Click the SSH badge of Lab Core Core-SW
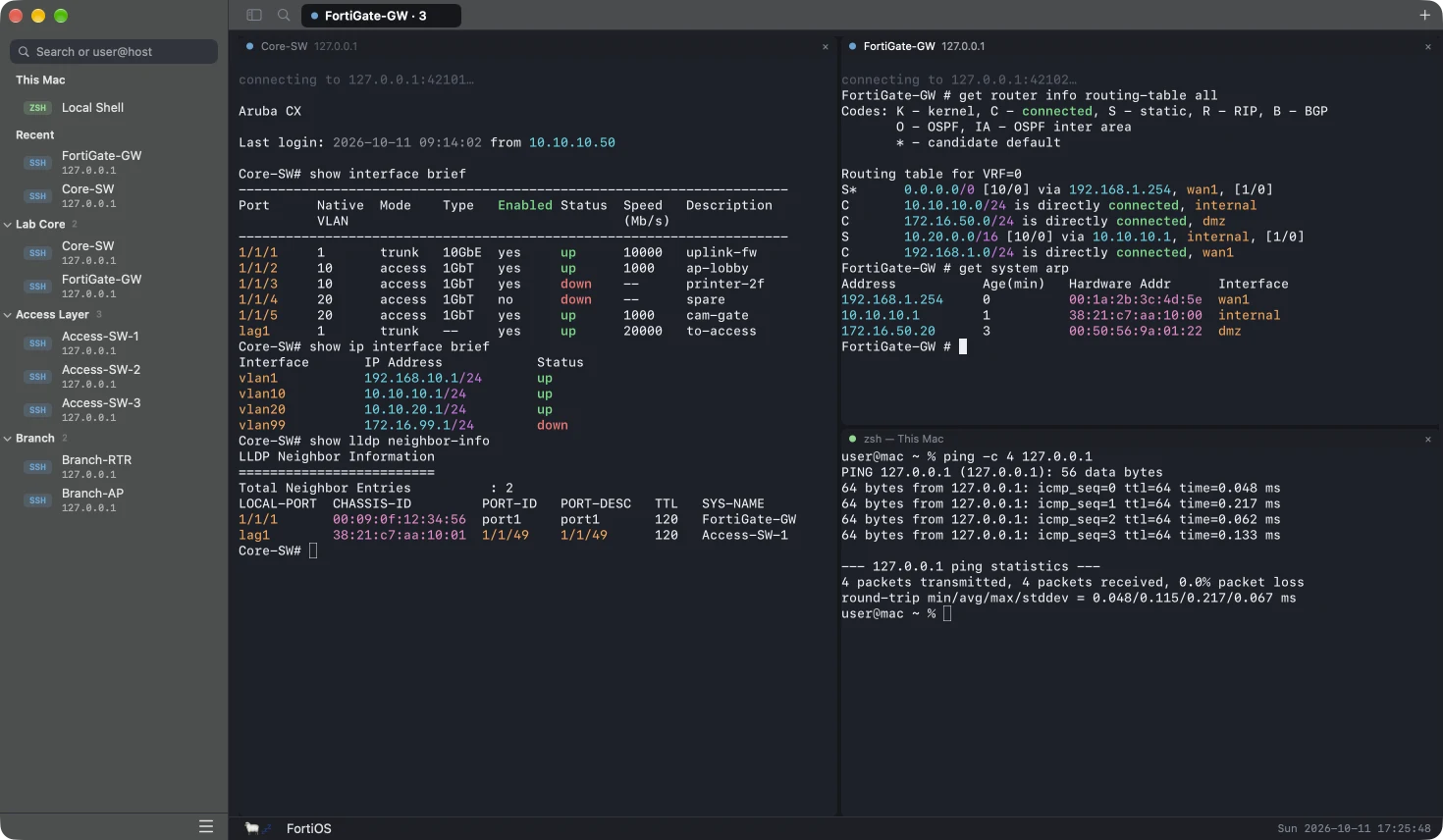The image size is (1443, 840). 37,253
